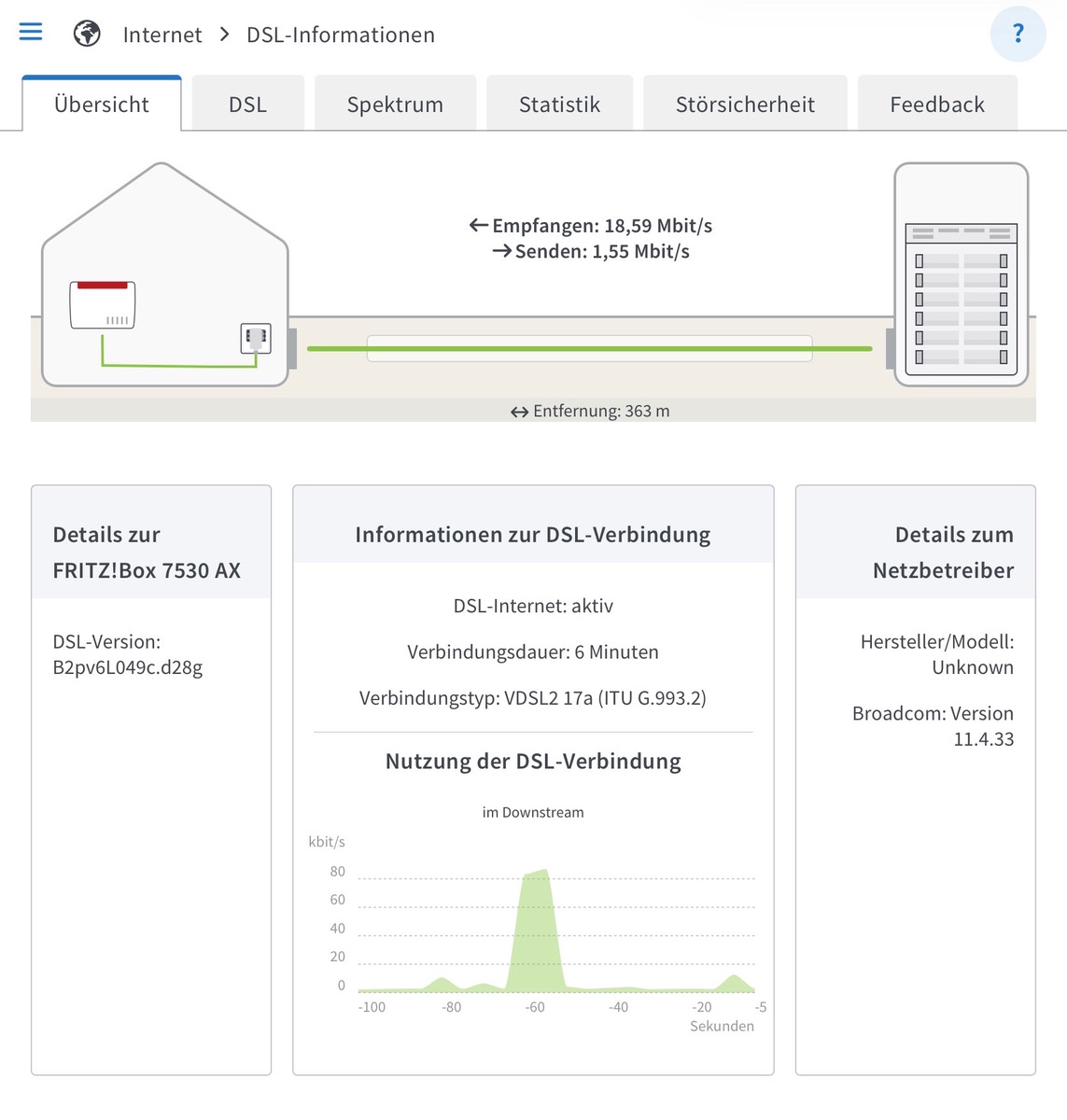Open the hamburger navigation menu
1067x1120 pixels.
click(x=31, y=33)
